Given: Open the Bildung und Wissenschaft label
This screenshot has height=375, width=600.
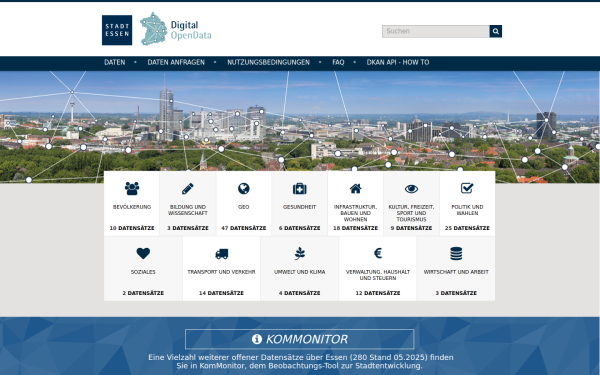Looking at the screenshot, I should click(188, 210).
